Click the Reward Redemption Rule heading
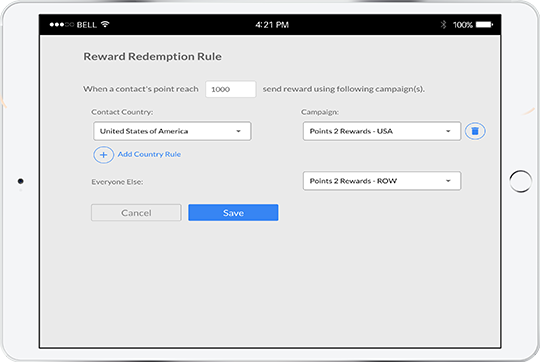 [153, 56]
